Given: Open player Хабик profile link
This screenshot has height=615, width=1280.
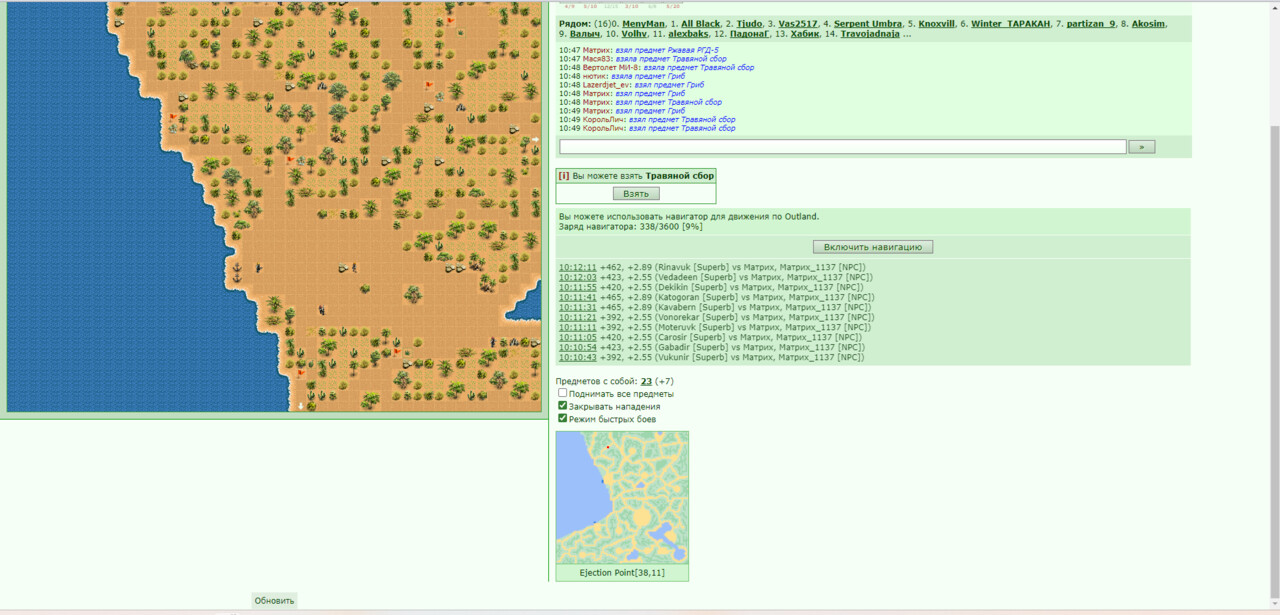Looking at the screenshot, I should pyautogui.click(x=805, y=34).
